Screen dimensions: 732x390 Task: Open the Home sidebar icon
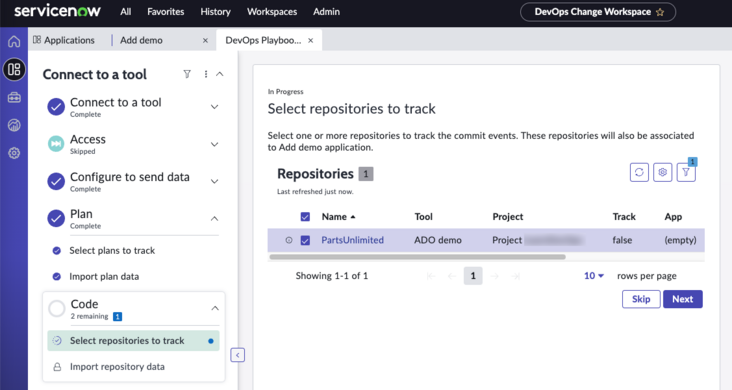click(14, 42)
